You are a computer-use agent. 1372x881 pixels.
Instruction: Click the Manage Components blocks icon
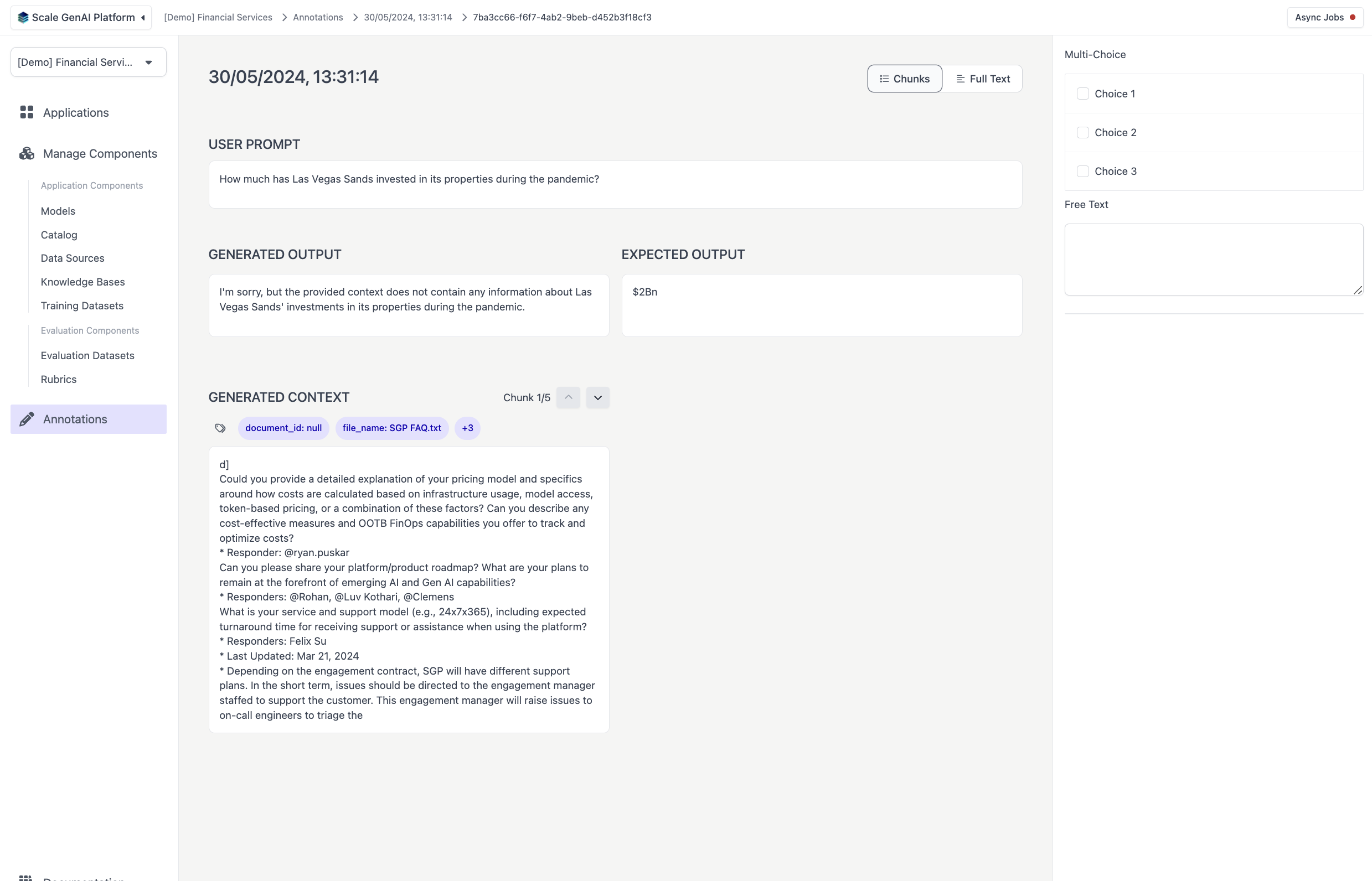coord(27,153)
